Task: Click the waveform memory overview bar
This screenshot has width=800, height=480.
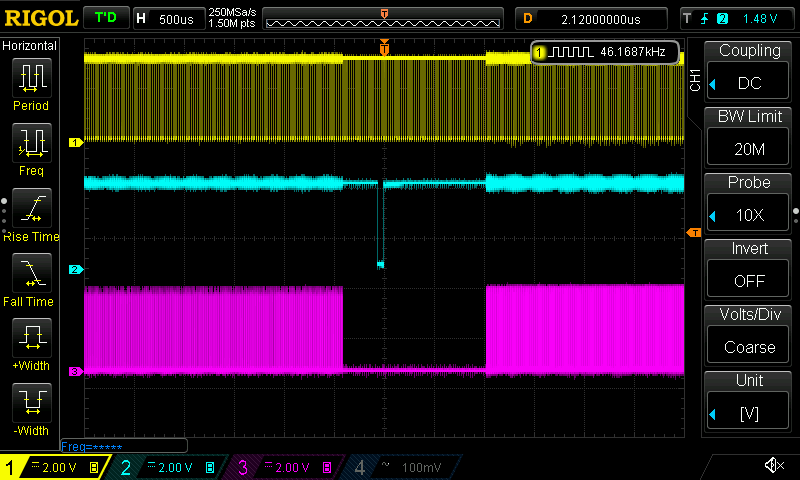Action: [383, 18]
